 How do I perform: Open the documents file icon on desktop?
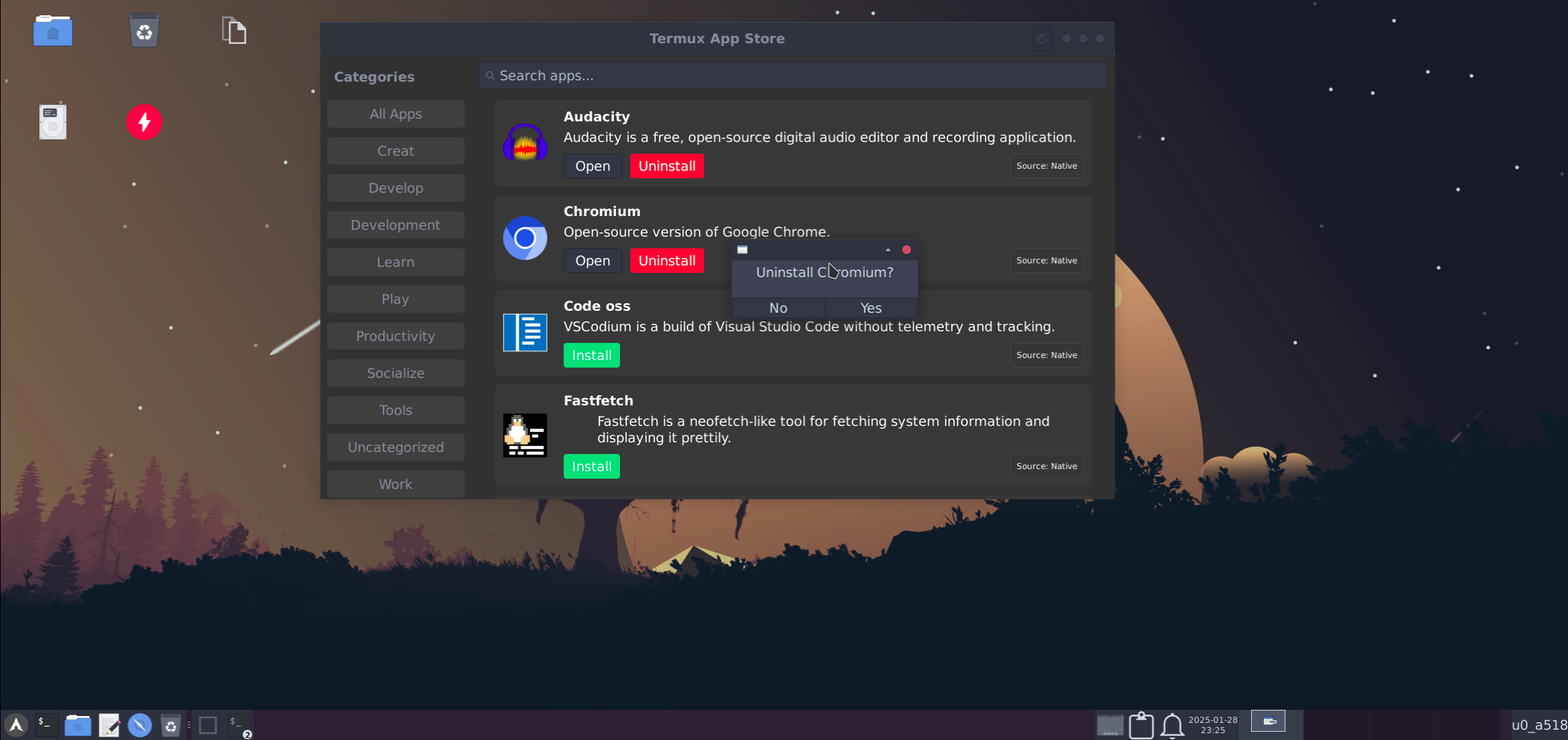pyautogui.click(x=234, y=31)
